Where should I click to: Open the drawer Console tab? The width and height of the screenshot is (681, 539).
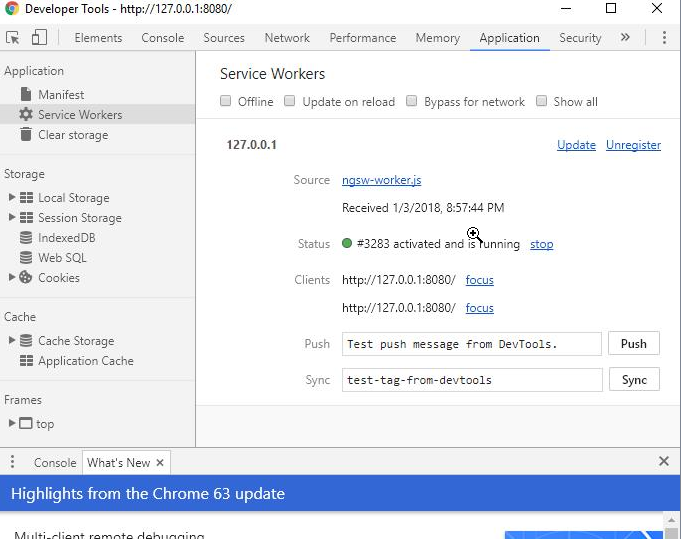click(55, 463)
